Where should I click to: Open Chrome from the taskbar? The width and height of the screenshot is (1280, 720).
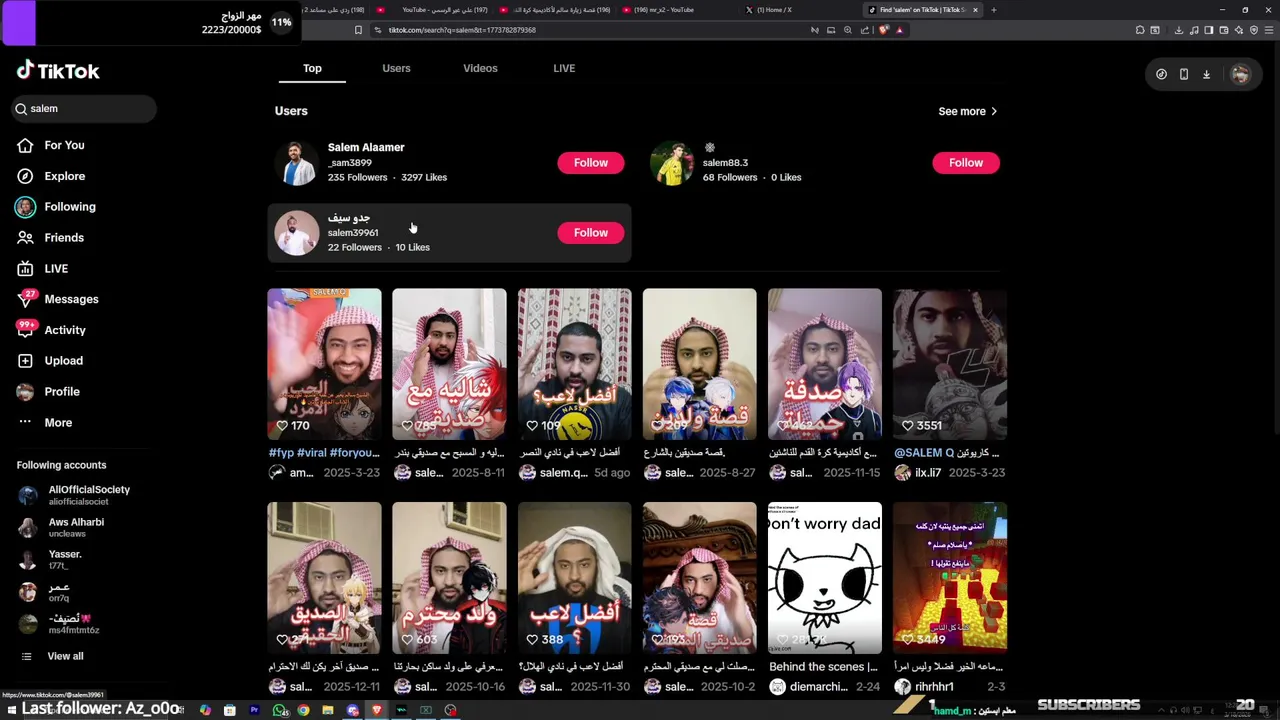(303, 710)
